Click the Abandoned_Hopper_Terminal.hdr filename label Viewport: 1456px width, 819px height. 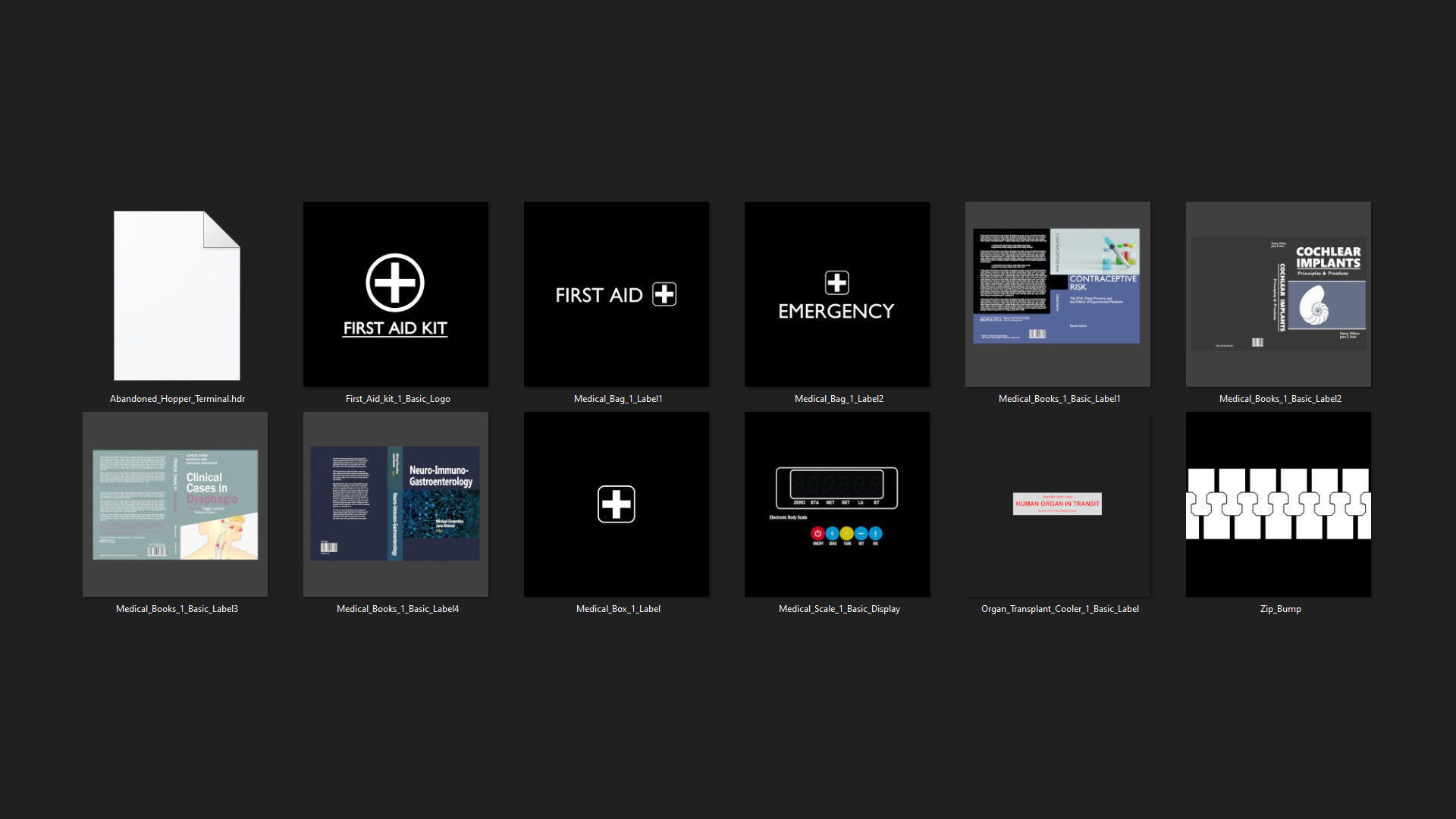177,399
